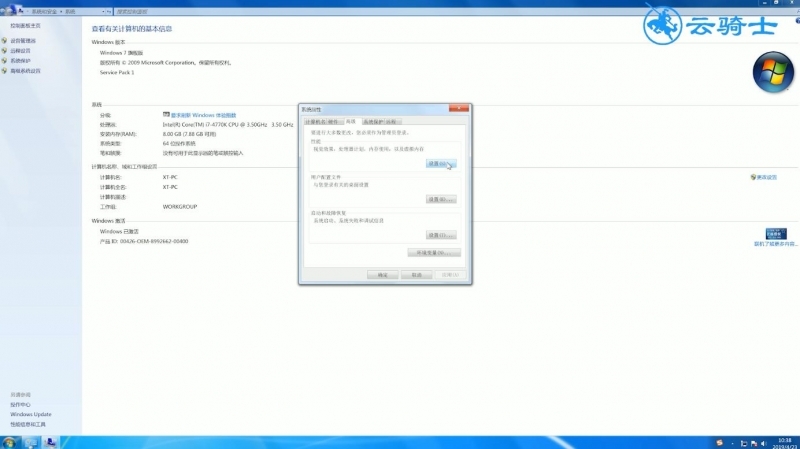Image resolution: width=800 pixels, height=449 pixels.
Task: Open Startup and Recovery settings button
Action: [x=441, y=235]
